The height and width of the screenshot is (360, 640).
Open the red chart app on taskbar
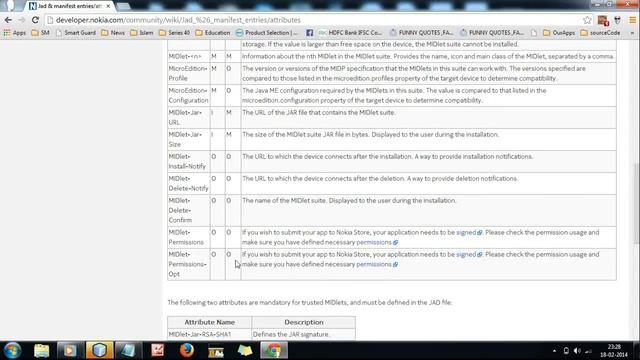(x=158, y=350)
